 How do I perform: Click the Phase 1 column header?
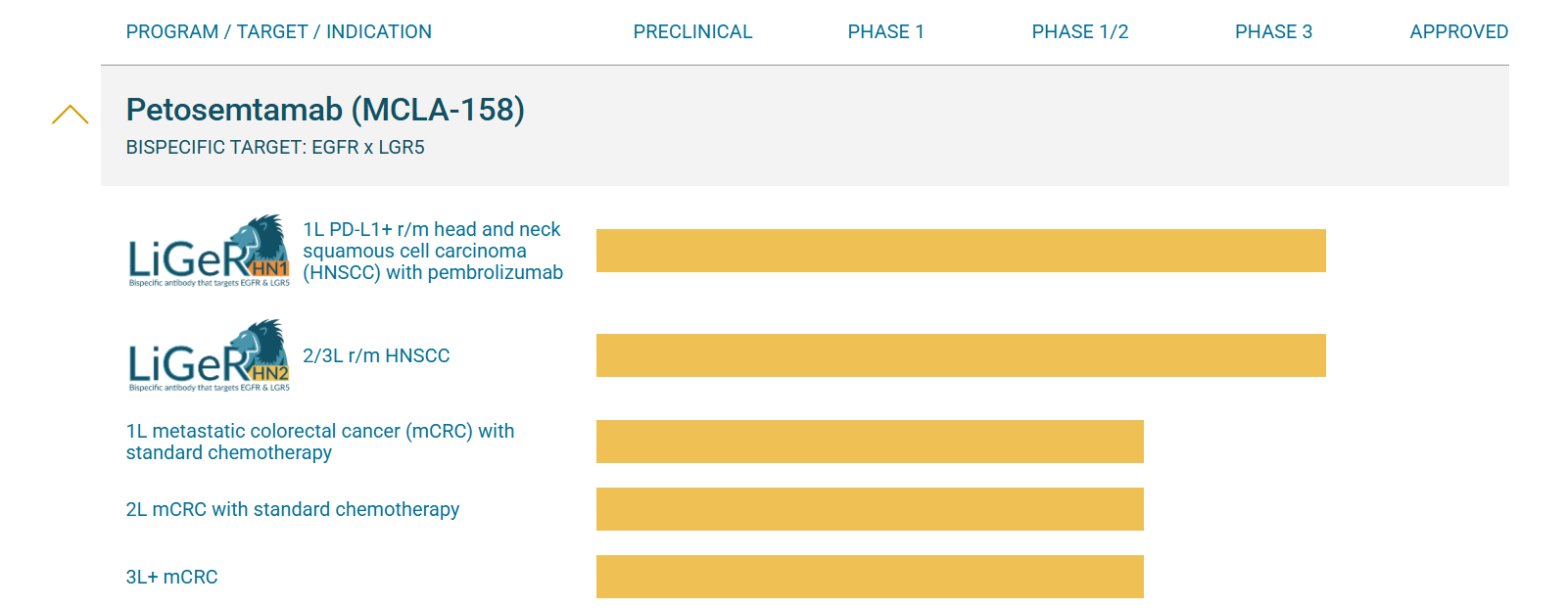[885, 32]
